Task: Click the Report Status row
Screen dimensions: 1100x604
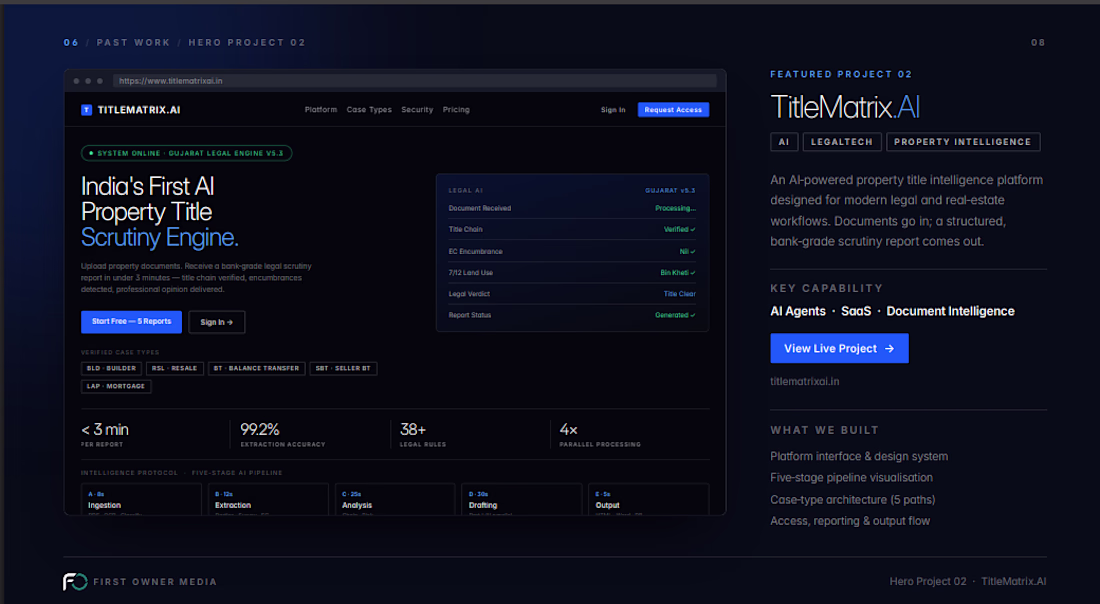Action: pos(572,315)
